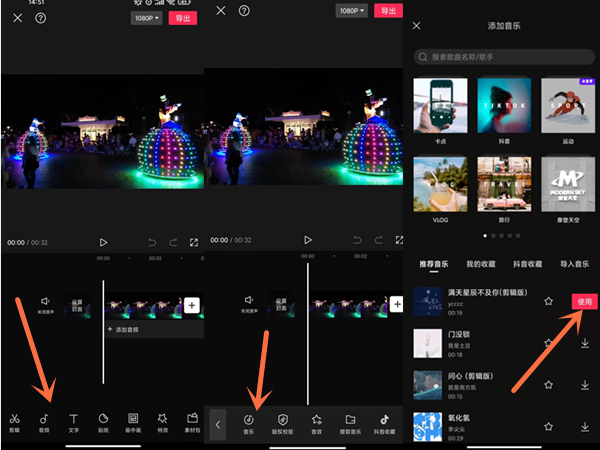
Task: Tap the 音乐 music icon
Action: pos(248,422)
